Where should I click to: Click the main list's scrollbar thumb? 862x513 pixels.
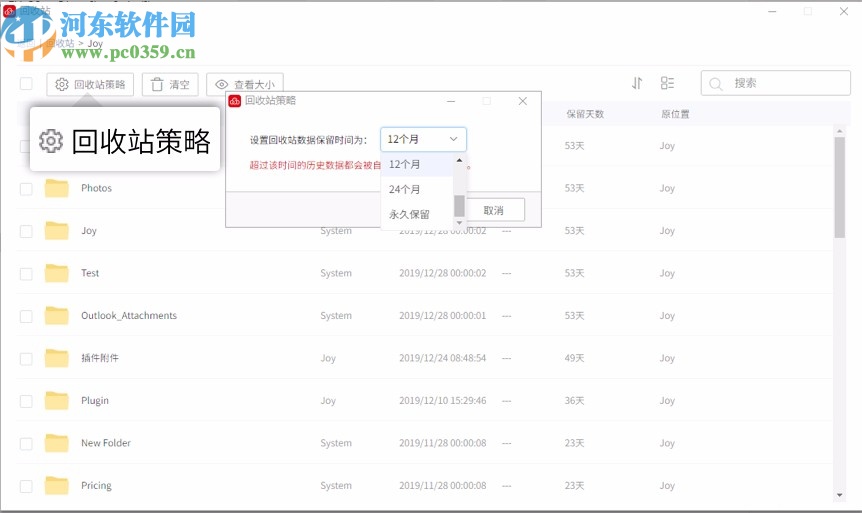click(x=839, y=187)
